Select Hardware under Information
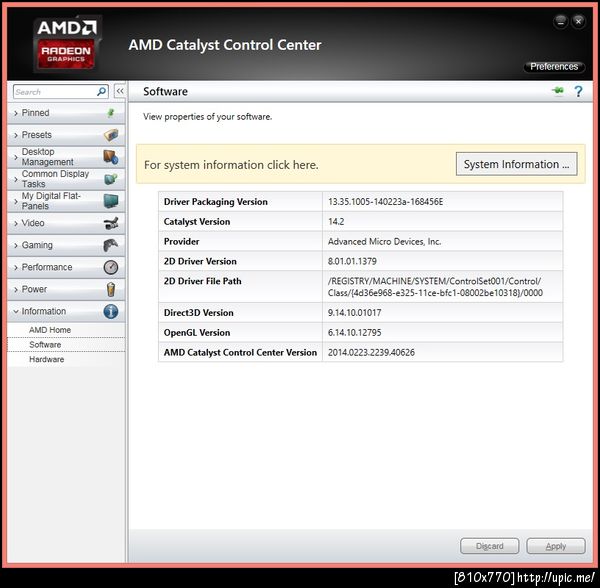This screenshot has width=600, height=588. [x=47, y=359]
